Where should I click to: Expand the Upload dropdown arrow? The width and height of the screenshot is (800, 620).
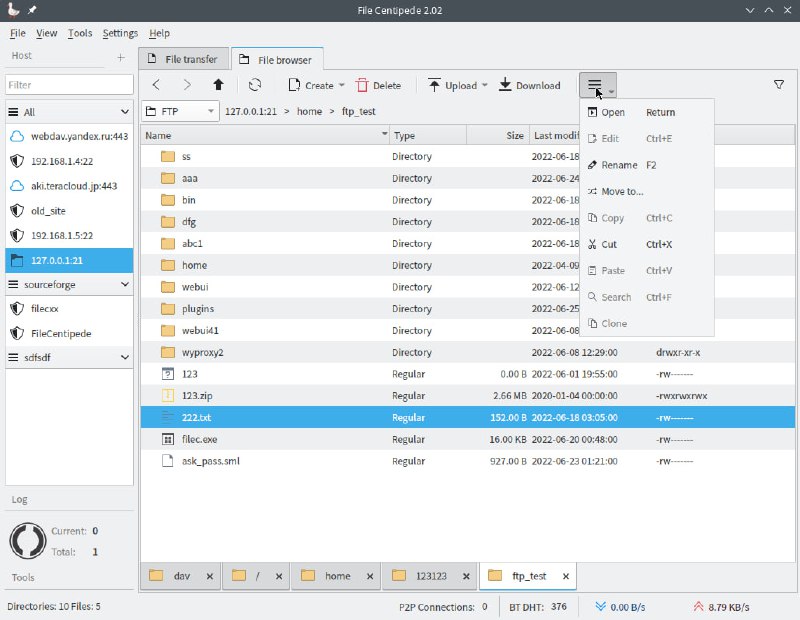(x=485, y=86)
